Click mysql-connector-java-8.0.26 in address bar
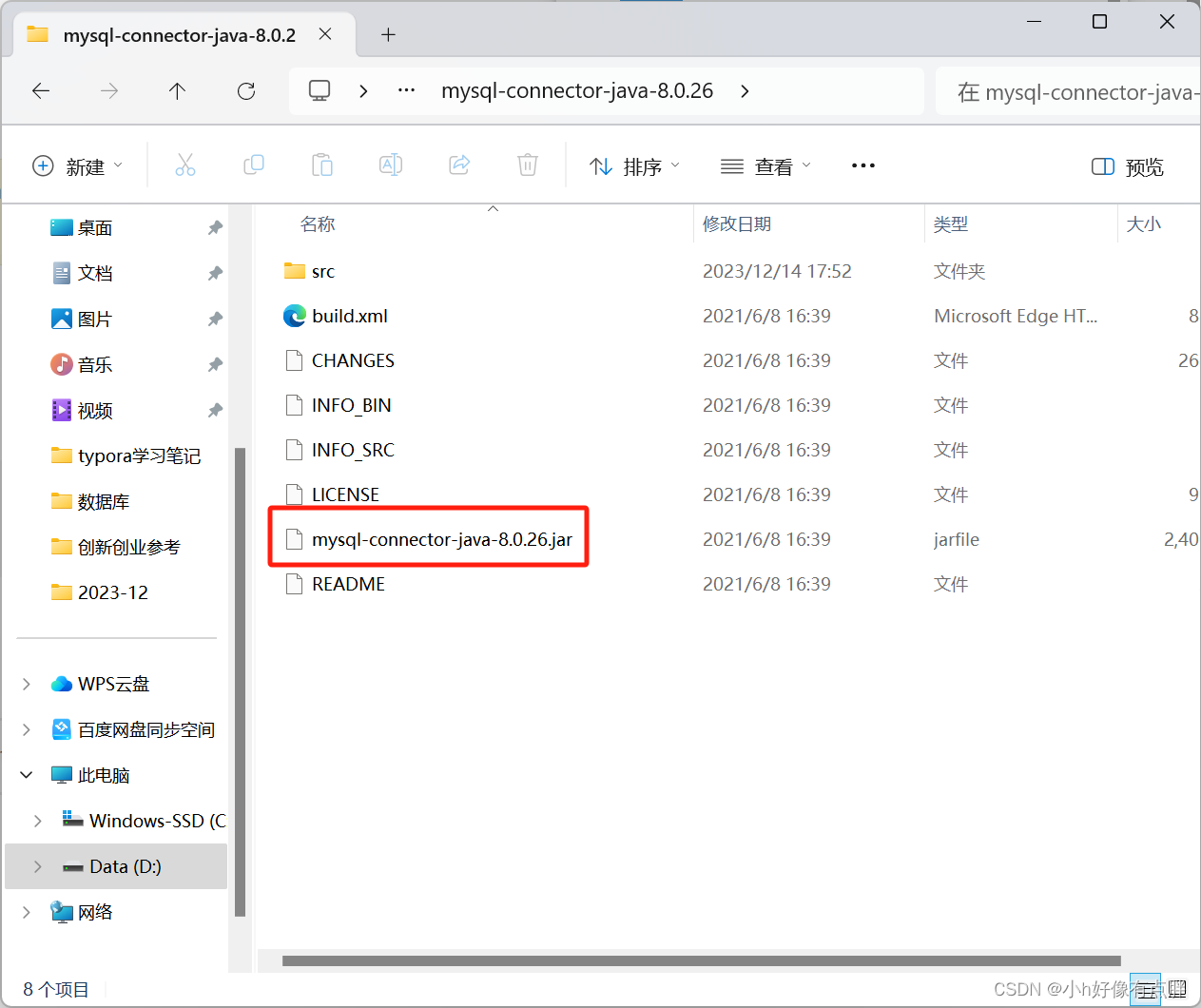This screenshot has height=1008, width=1201. [577, 91]
